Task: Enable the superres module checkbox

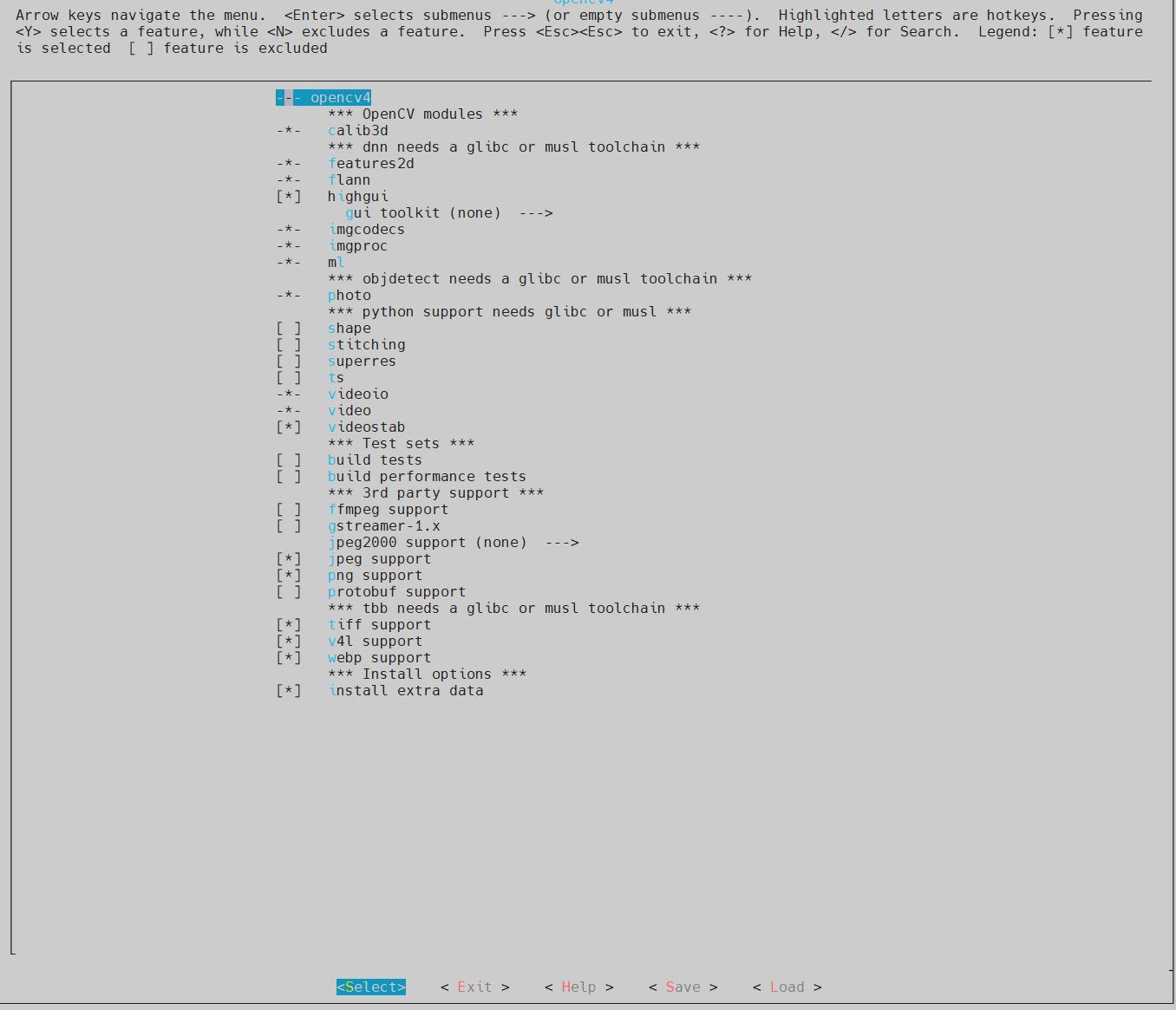Action: coord(289,362)
